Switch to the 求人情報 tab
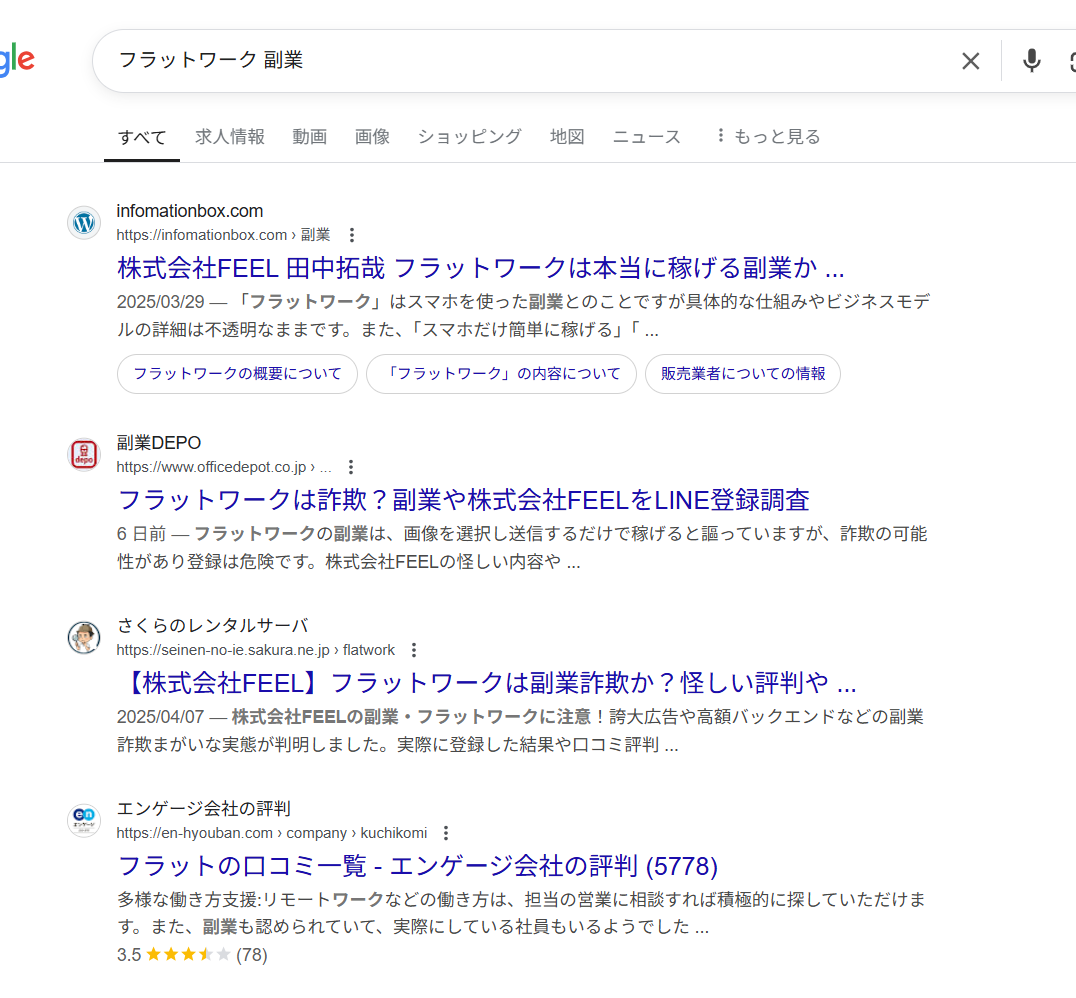 click(230, 137)
